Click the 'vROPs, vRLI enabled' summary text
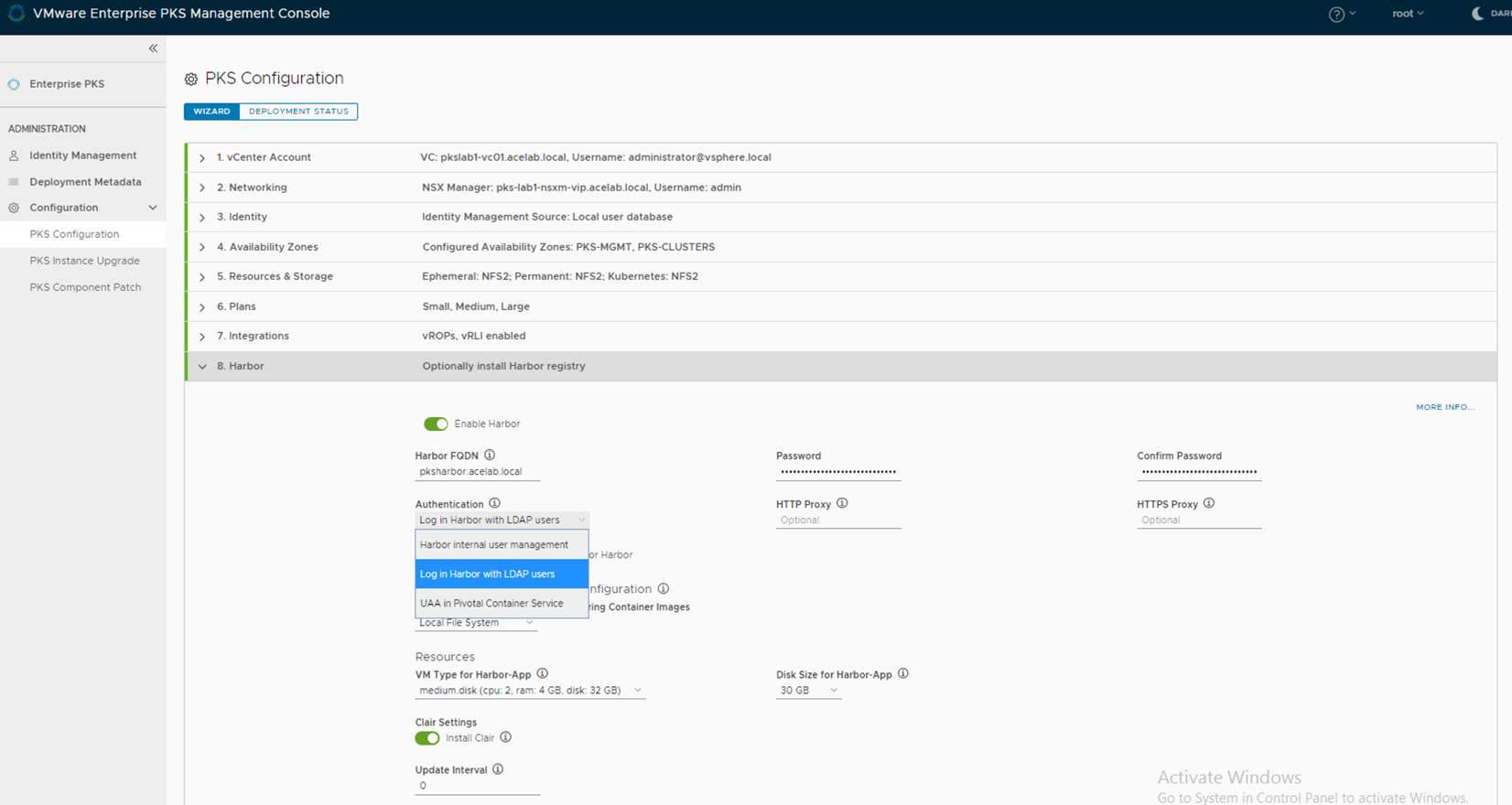The image size is (1512, 805). (x=474, y=336)
